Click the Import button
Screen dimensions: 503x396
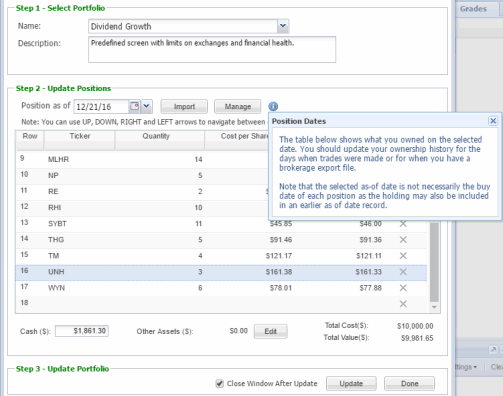(184, 106)
